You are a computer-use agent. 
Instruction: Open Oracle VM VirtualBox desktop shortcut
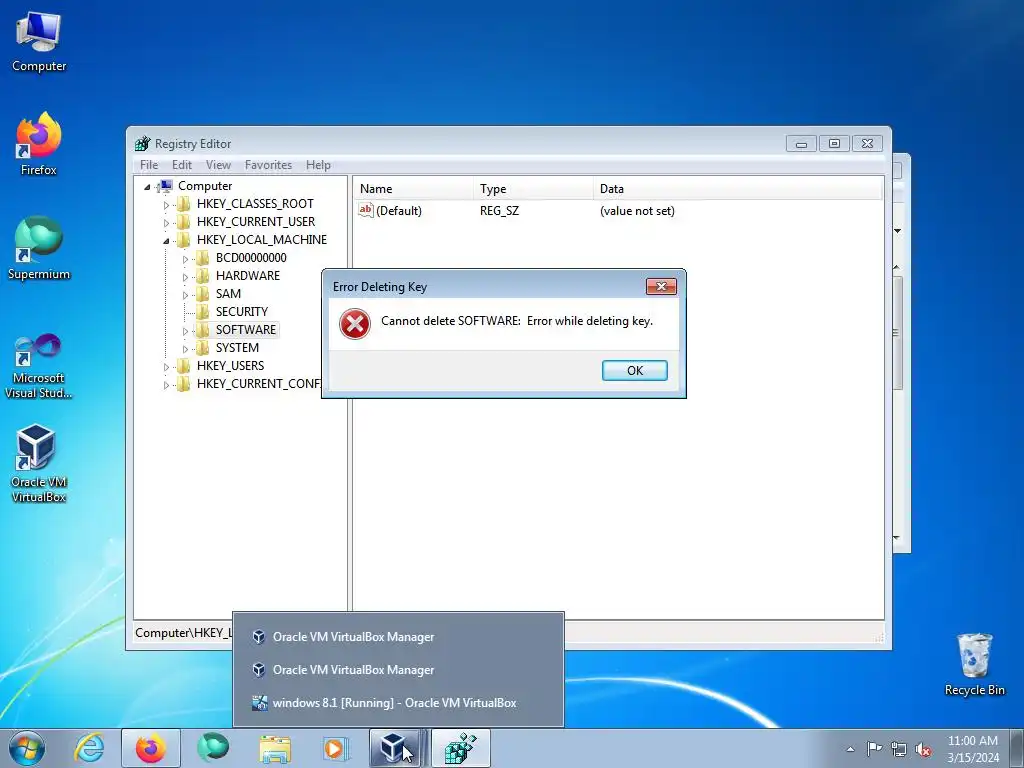pyautogui.click(x=39, y=464)
